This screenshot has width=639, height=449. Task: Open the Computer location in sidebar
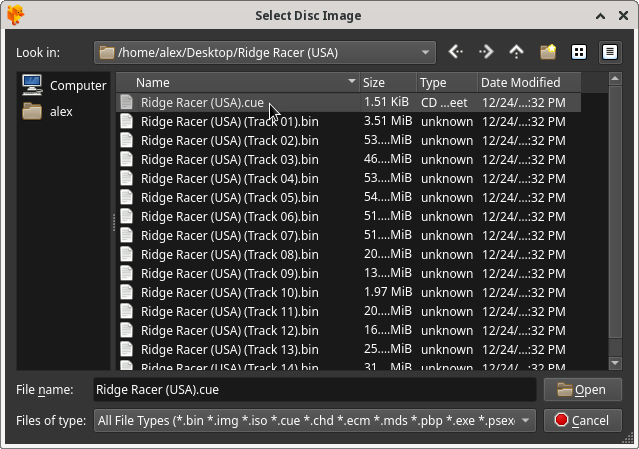(64, 86)
